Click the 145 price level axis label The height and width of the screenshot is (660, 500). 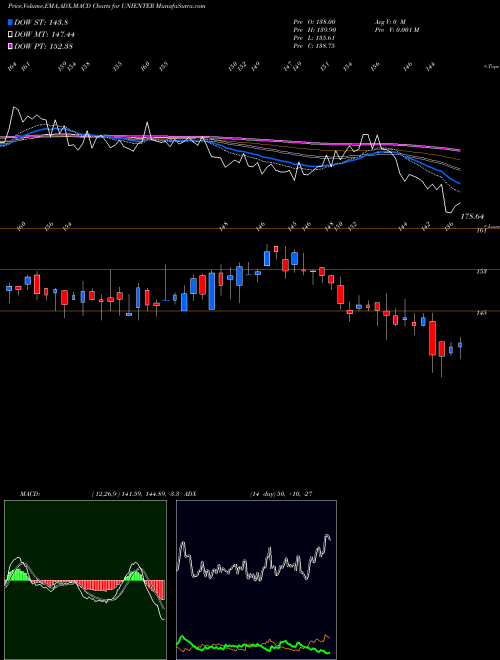481,313
